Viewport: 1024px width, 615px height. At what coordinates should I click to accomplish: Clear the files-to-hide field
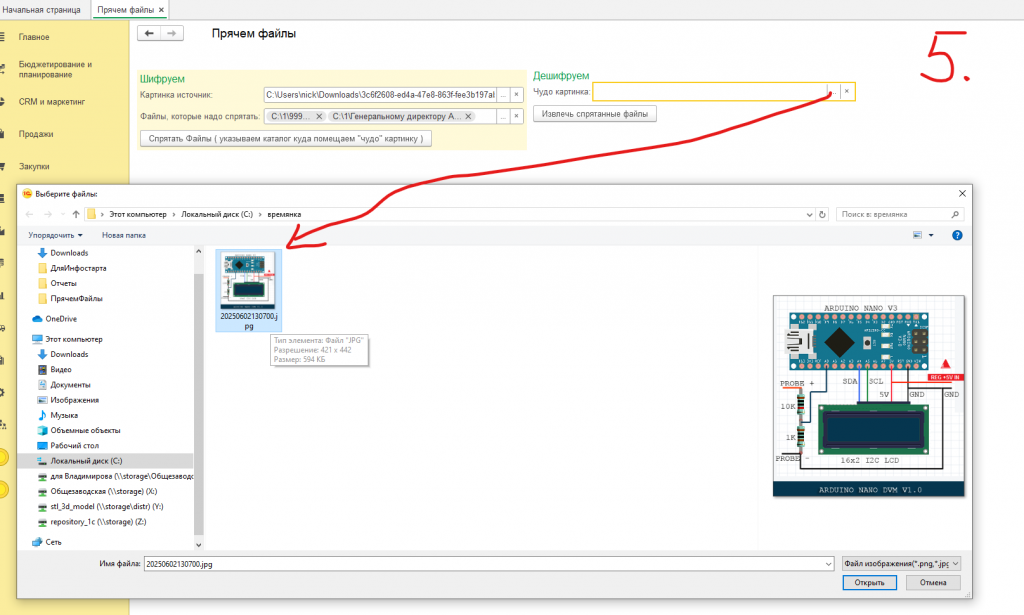tap(517, 116)
